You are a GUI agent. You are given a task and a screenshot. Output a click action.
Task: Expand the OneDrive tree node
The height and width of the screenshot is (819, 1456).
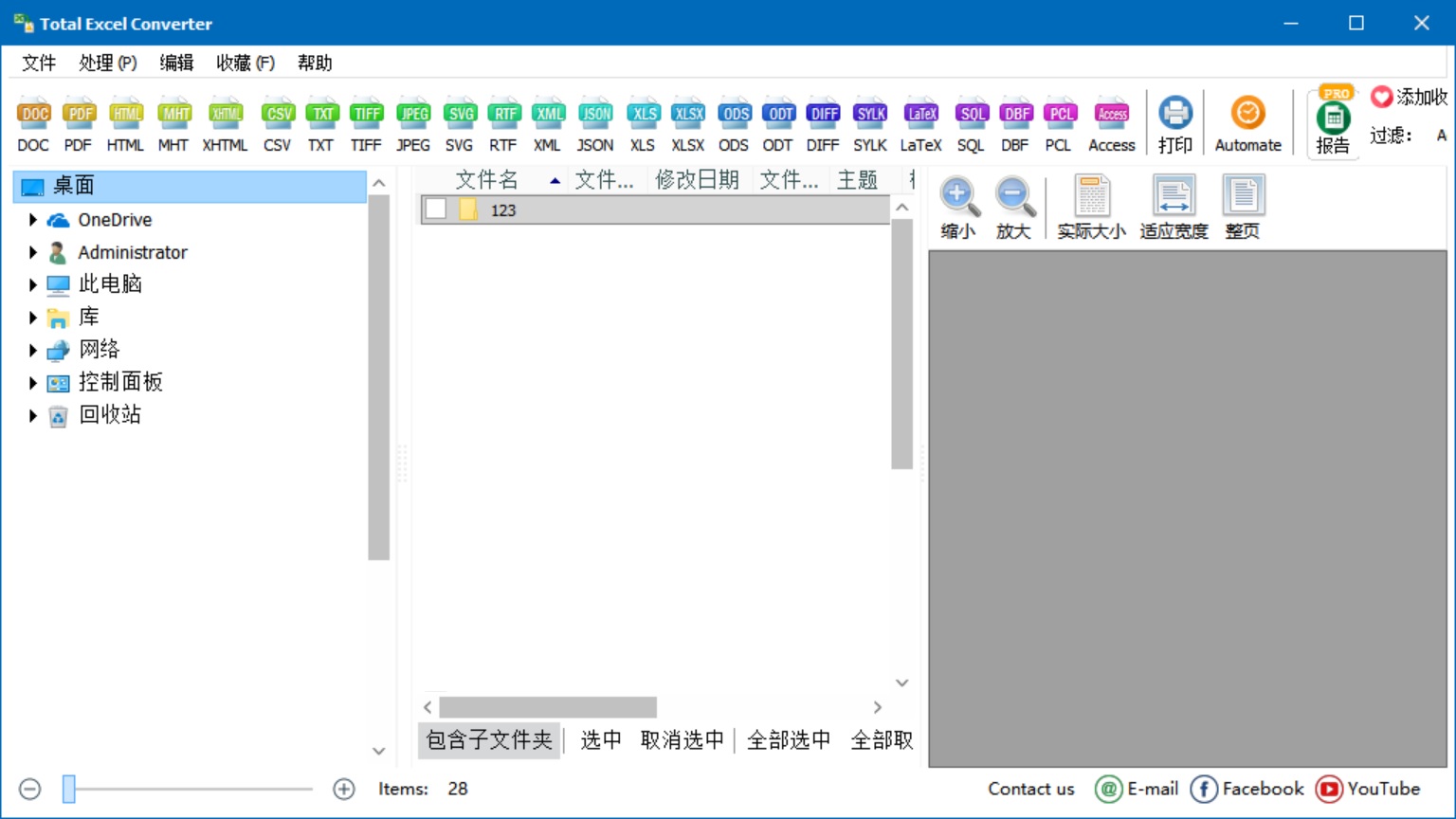pyautogui.click(x=33, y=220)
